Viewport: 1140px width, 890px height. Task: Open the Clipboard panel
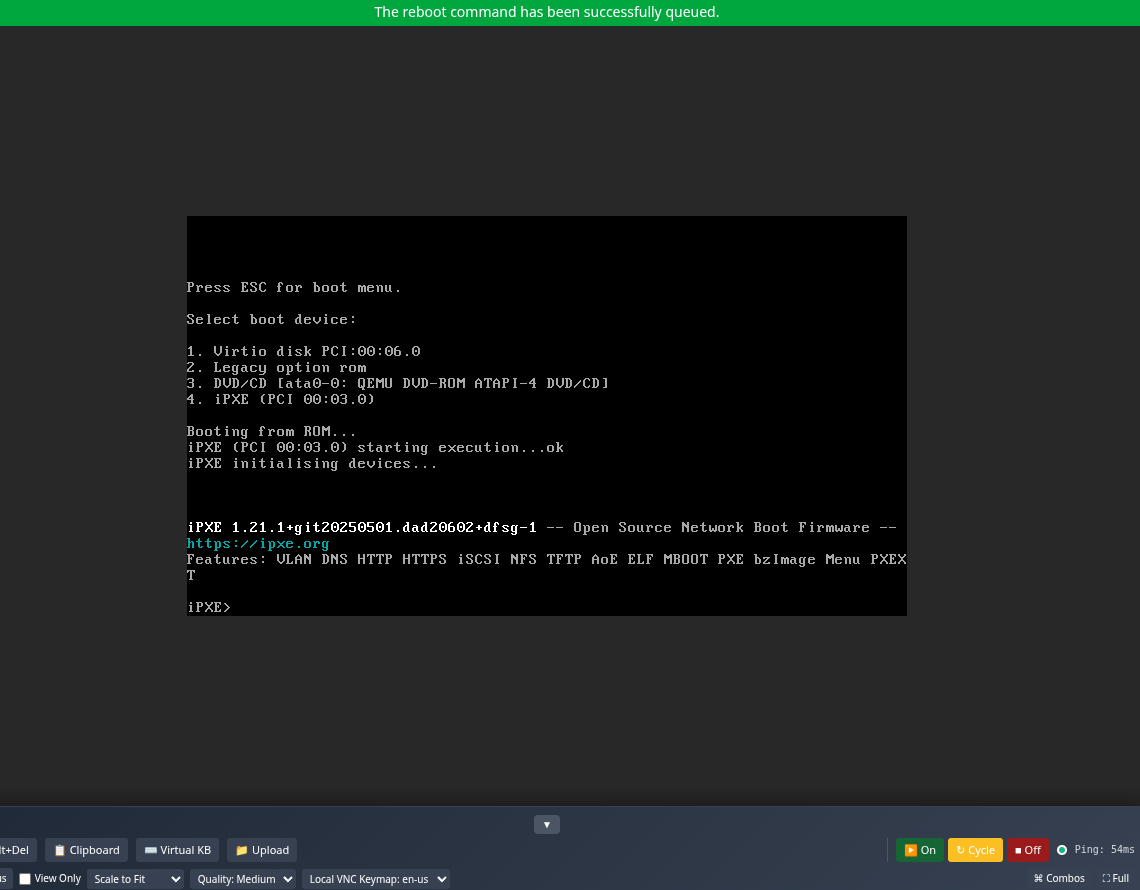coord(86,849)
